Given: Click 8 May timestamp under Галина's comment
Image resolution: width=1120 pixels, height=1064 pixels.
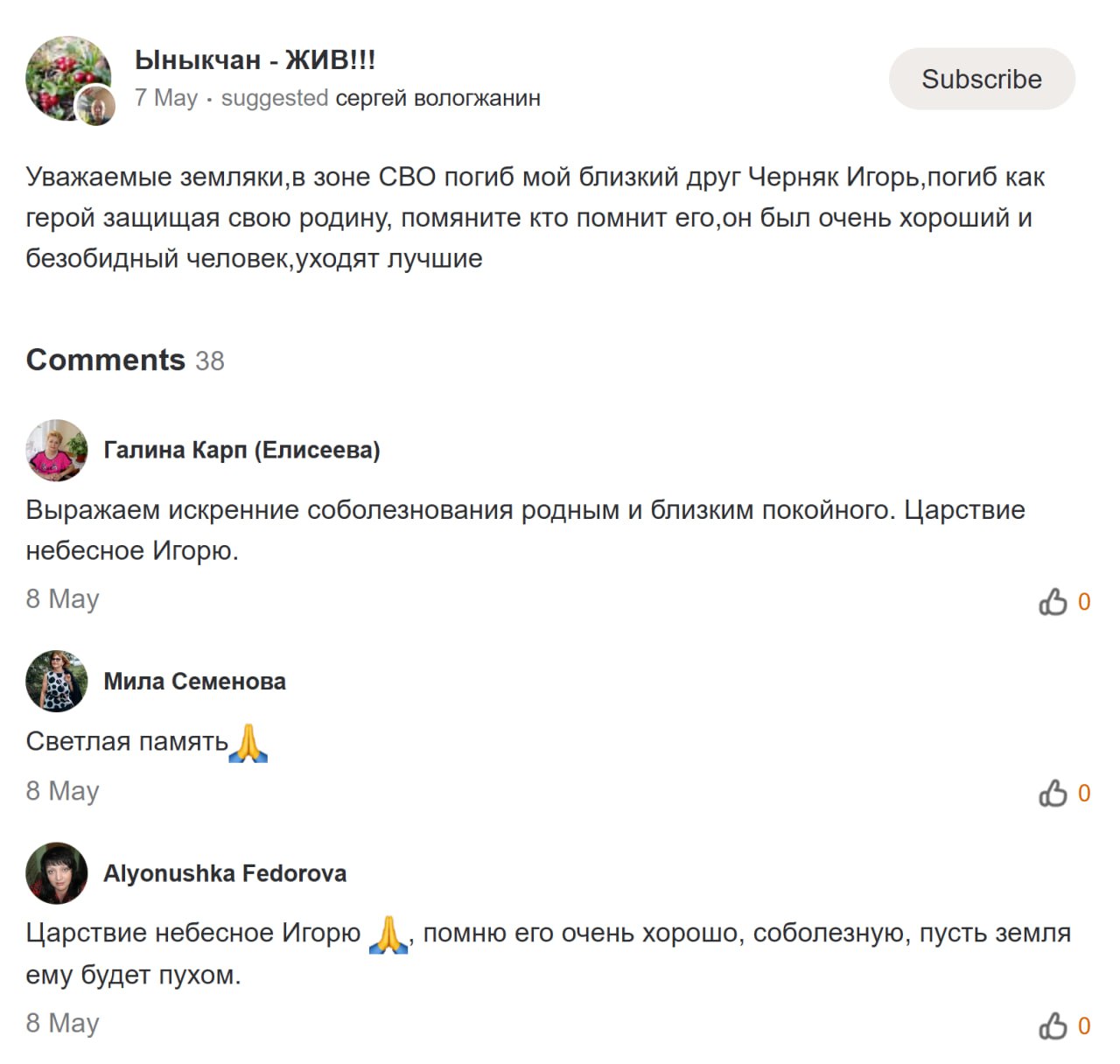Looking at the screenshot, I should coord(62,599).
